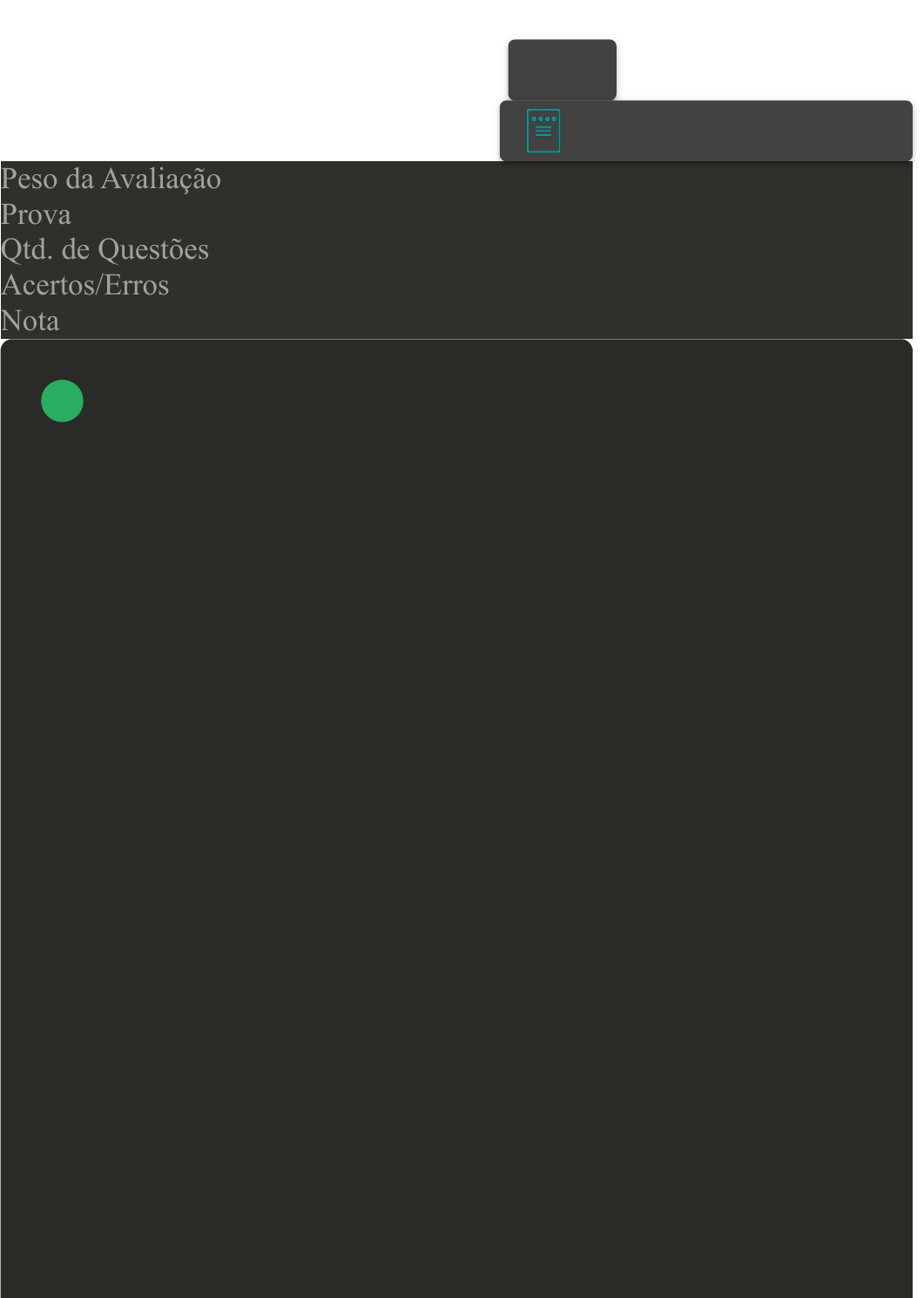Click the Qtd. de Questões header
Viewport: 924px width, 1298px height.
(x=105, y=249)
